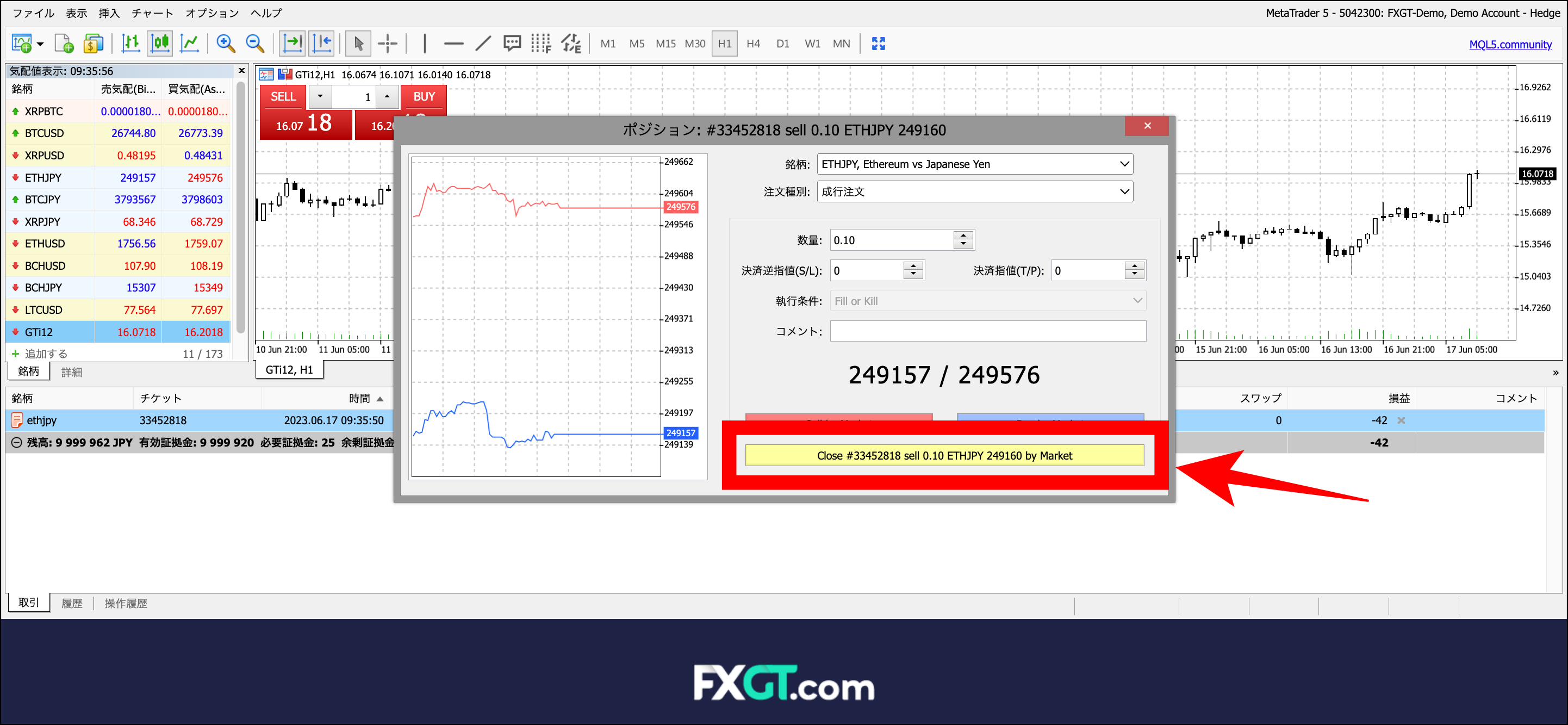This screenshot has width=1568, height=725.
Task: Select the horizontal line drawing tool
Action: [x=453, y=43]
